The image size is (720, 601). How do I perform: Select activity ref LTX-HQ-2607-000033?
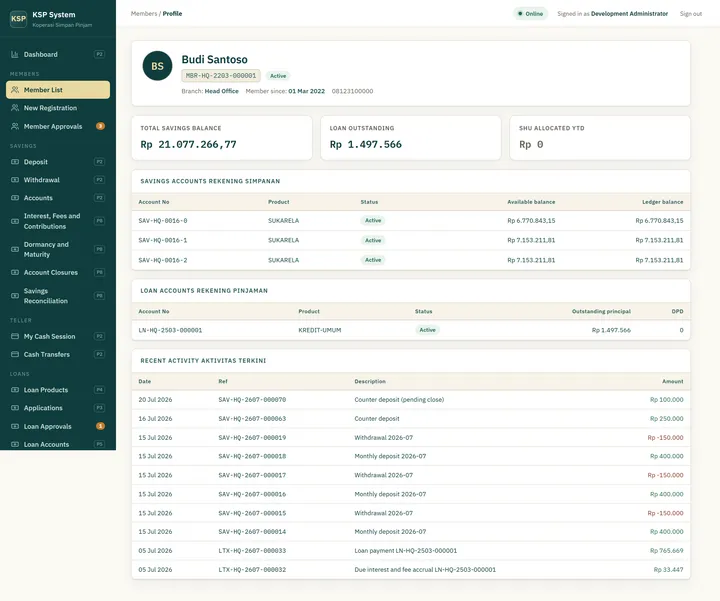click(x=252, y=550)
